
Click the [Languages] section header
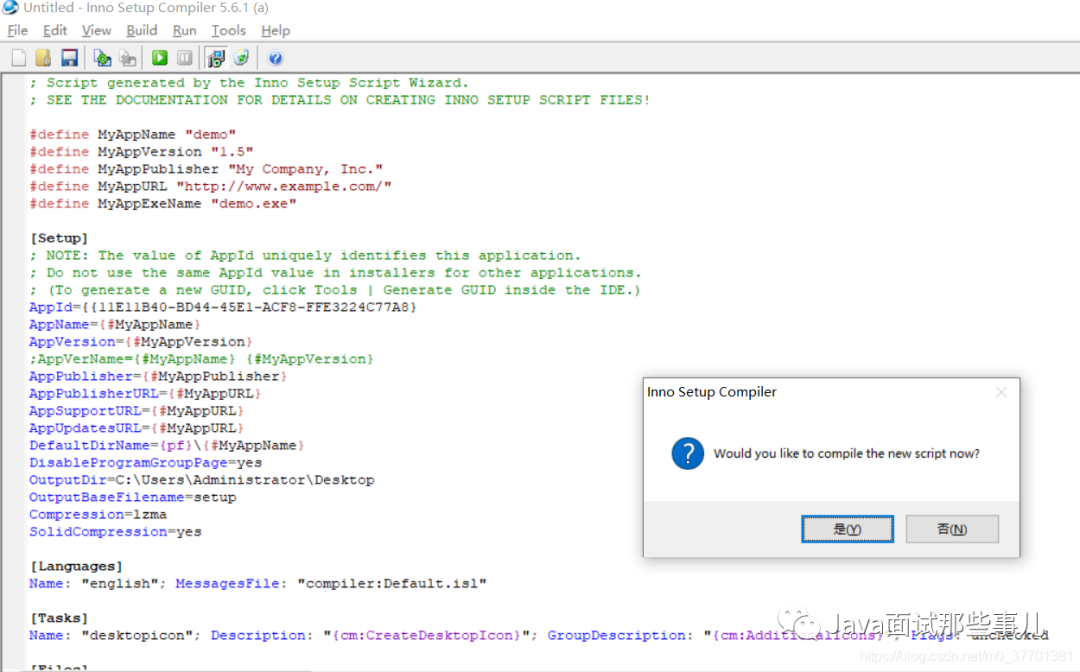coord(76,566)
